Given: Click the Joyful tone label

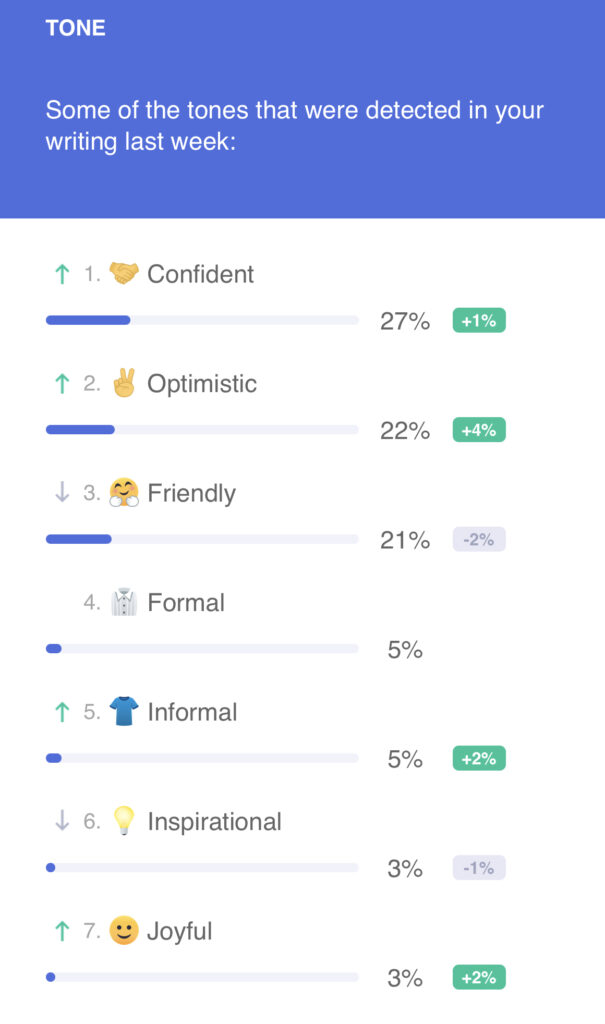Looking at the screenshot, I should point(180,931).
